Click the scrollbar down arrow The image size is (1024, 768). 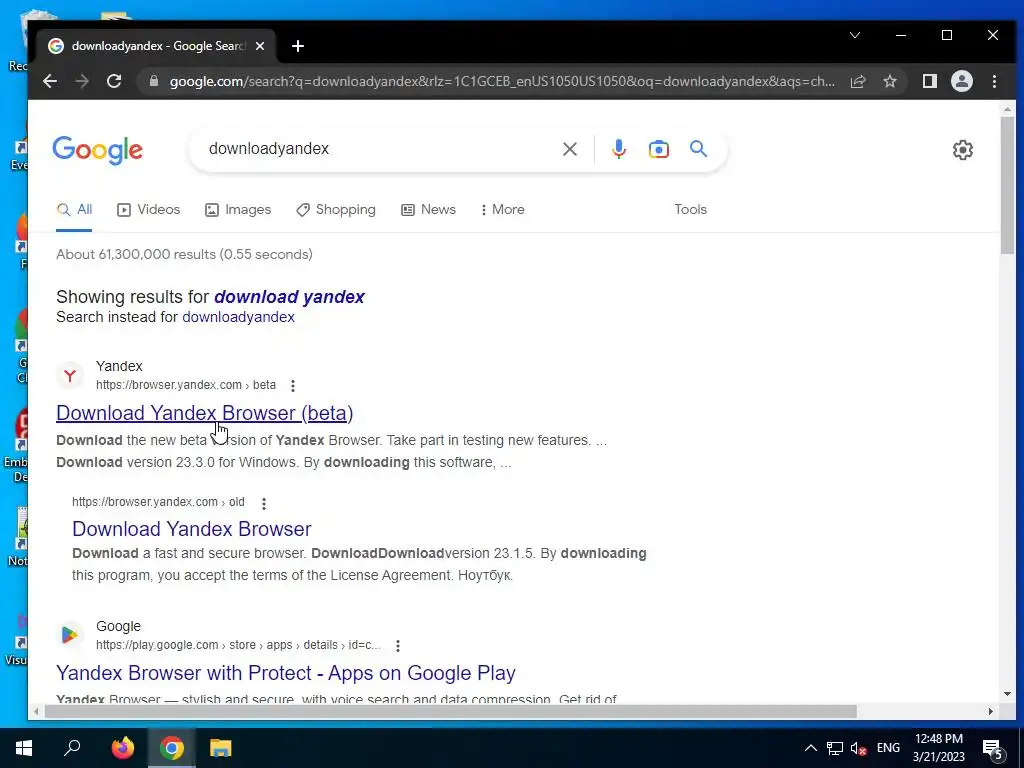1007,694
